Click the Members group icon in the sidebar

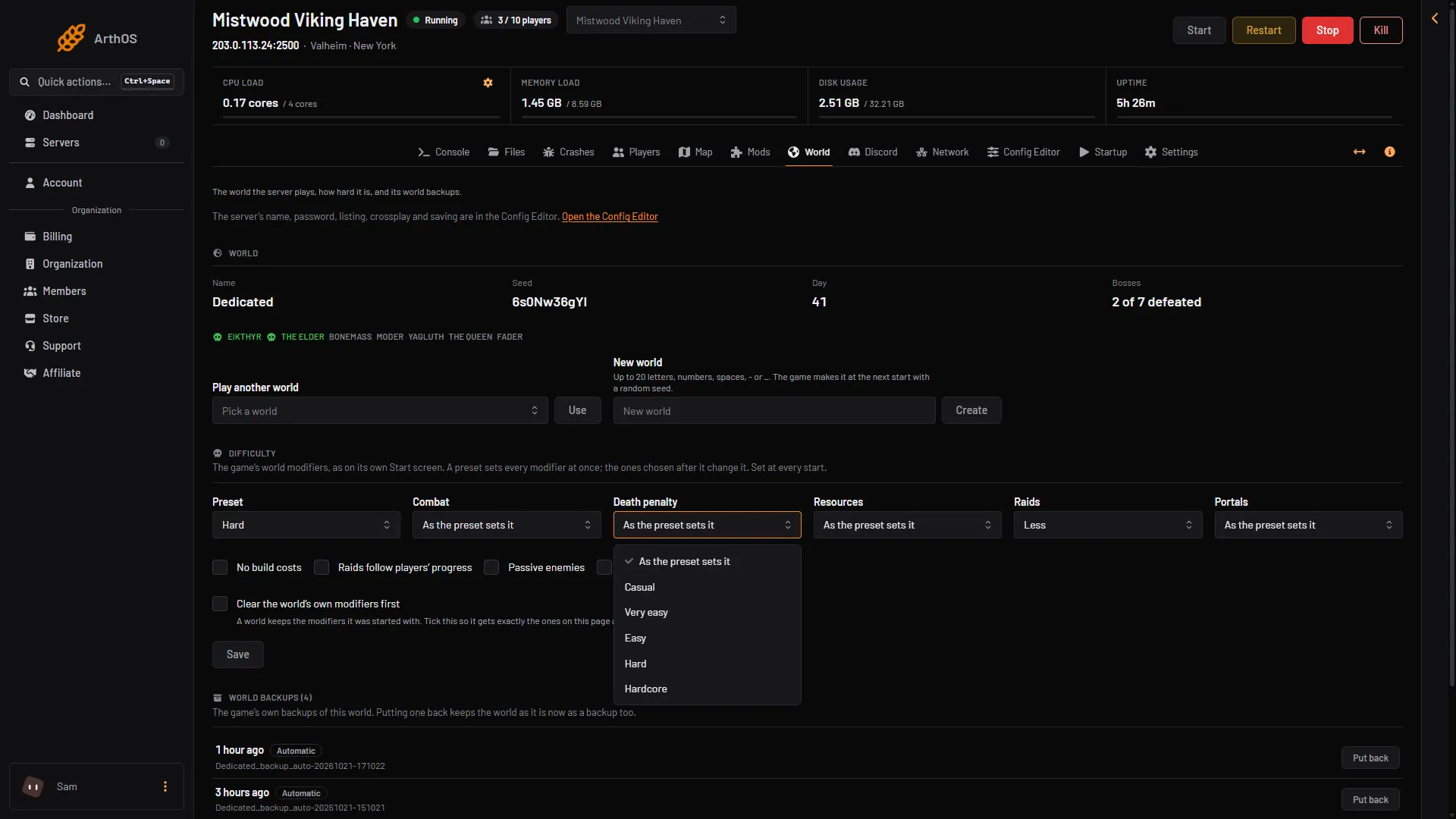[30, 291]
